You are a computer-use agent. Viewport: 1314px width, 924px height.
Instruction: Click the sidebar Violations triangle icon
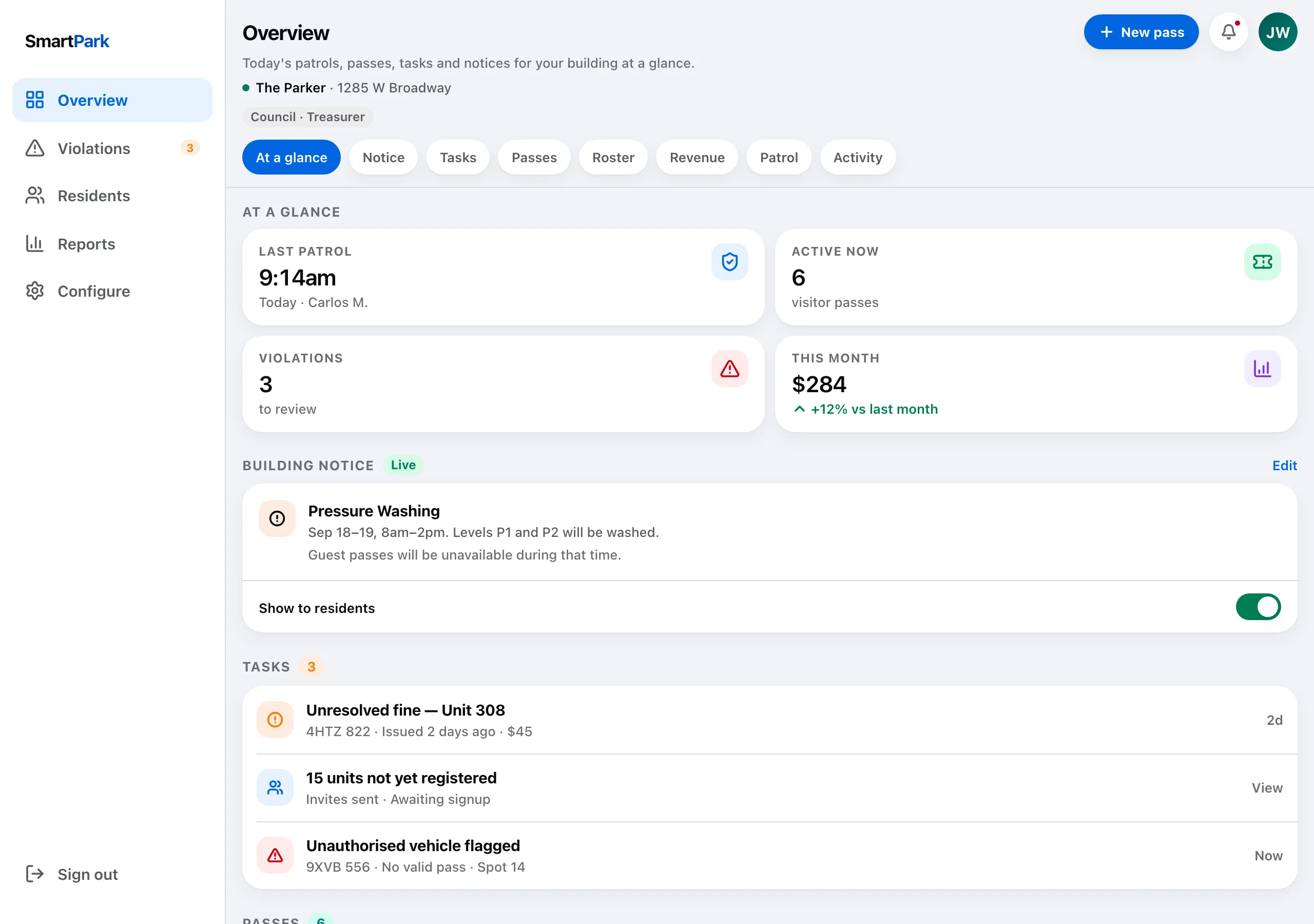click(35, 148)
